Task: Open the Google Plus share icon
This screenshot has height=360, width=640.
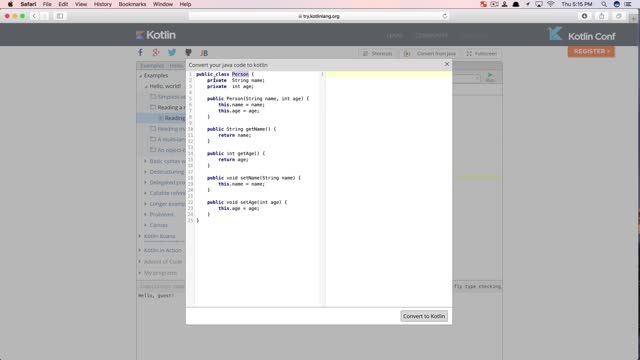Action: pos(156,53)
